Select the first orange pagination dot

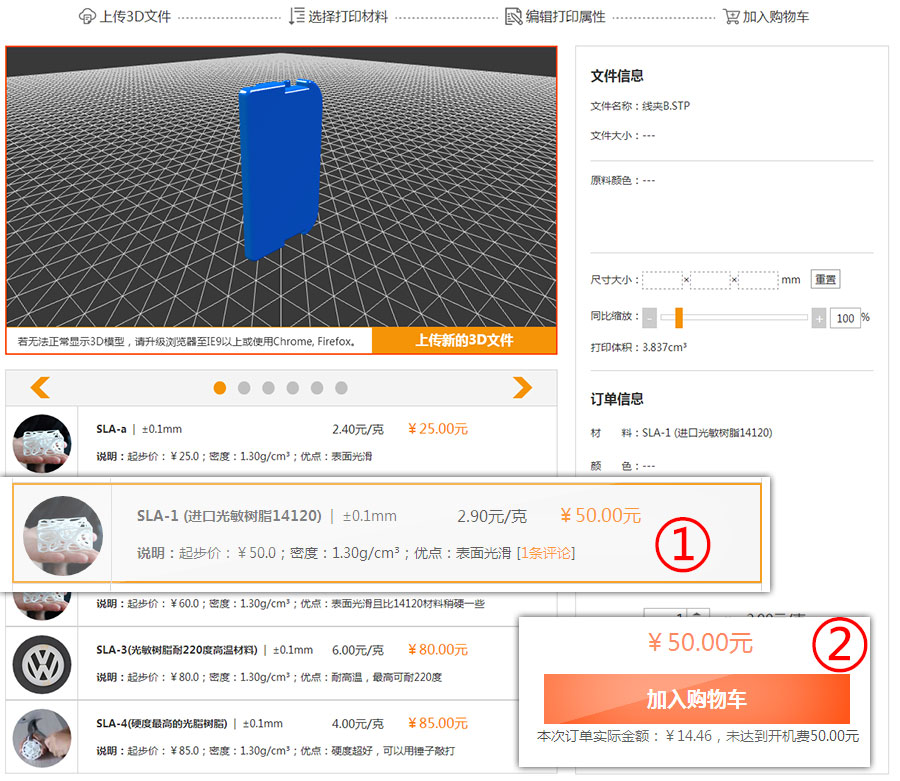[220, 388]
